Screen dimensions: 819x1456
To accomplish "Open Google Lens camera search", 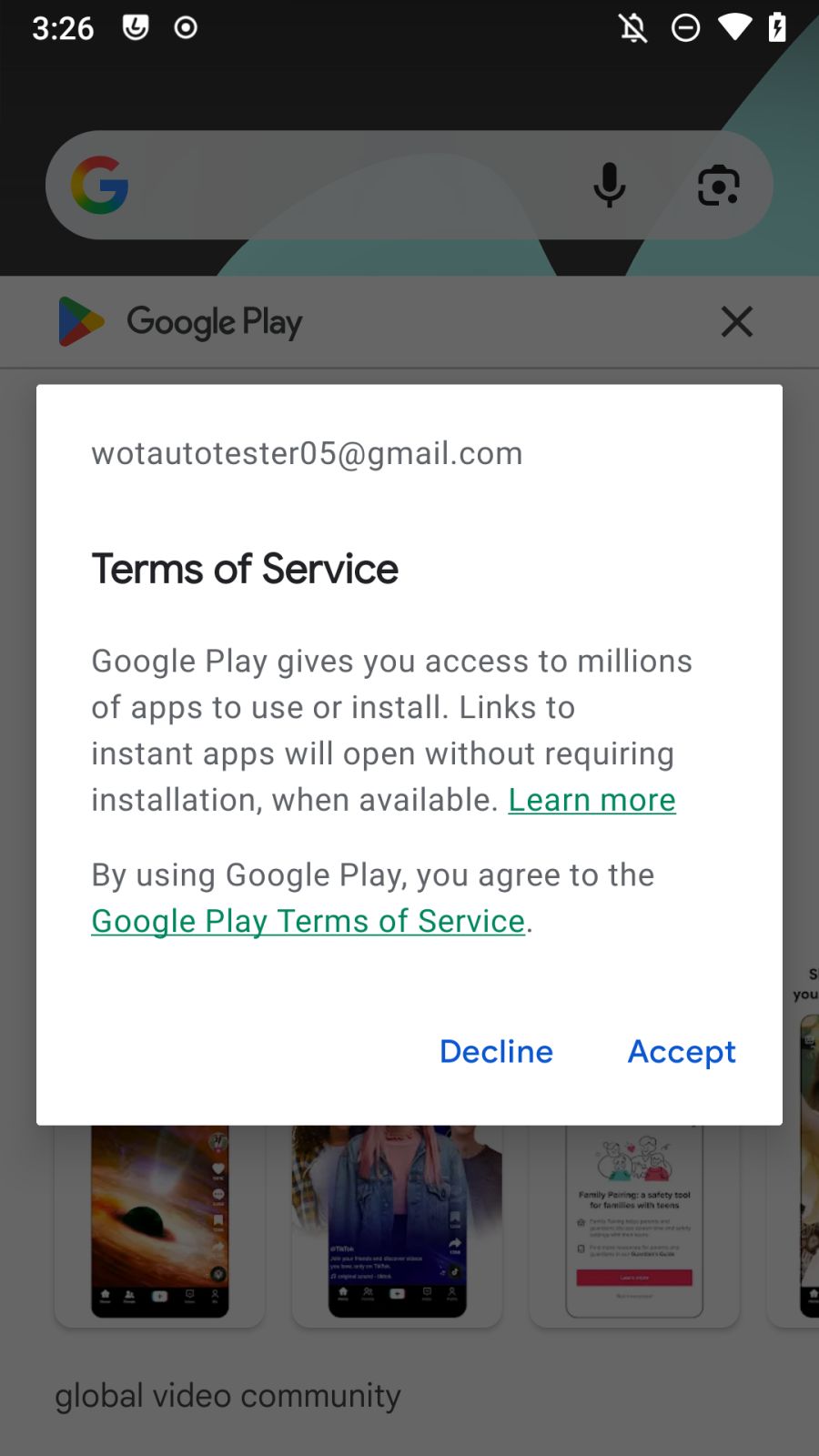I will [718, 185].
